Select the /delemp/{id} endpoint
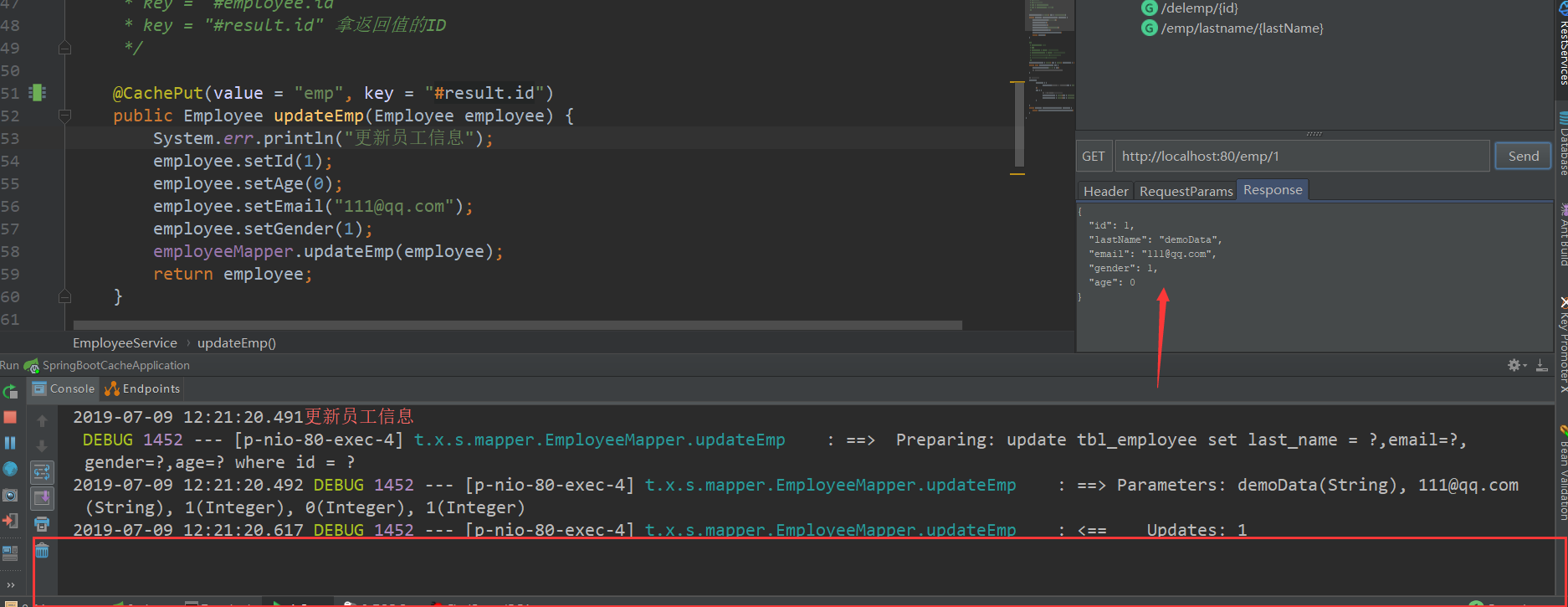The width and height of the screenshot is (1568, 607). click(1199, 8)
